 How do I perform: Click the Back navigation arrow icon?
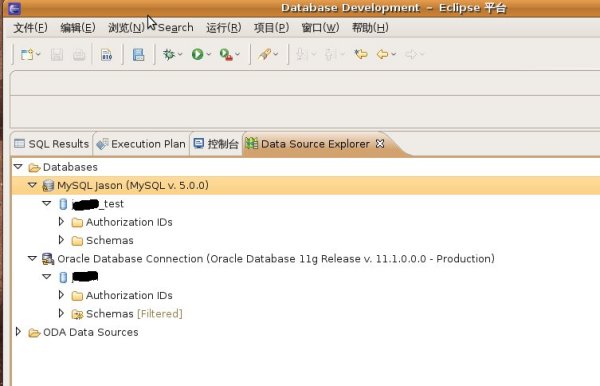[382, 54]
